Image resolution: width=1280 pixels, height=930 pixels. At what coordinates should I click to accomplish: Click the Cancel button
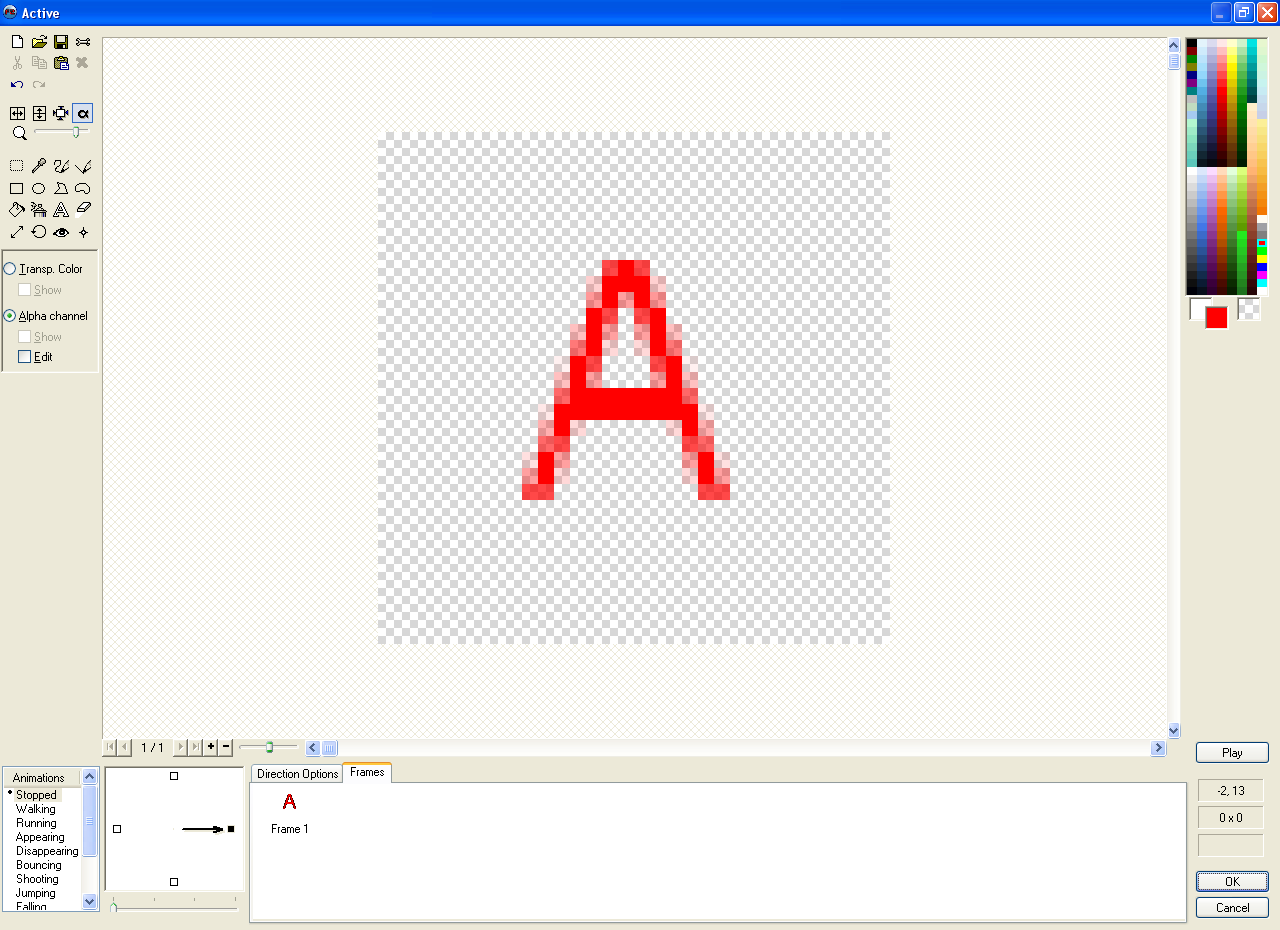[1232, 908]
